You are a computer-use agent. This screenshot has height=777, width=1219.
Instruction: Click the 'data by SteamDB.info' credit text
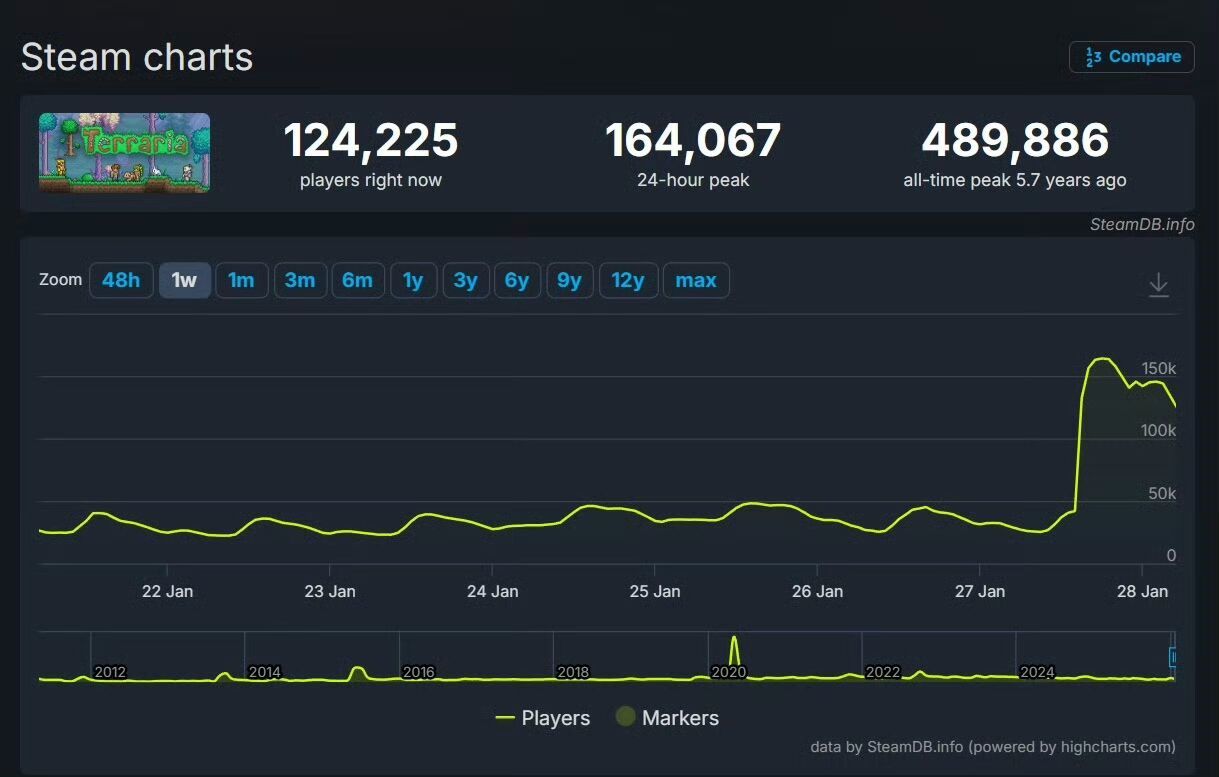(x=993, y=747)
